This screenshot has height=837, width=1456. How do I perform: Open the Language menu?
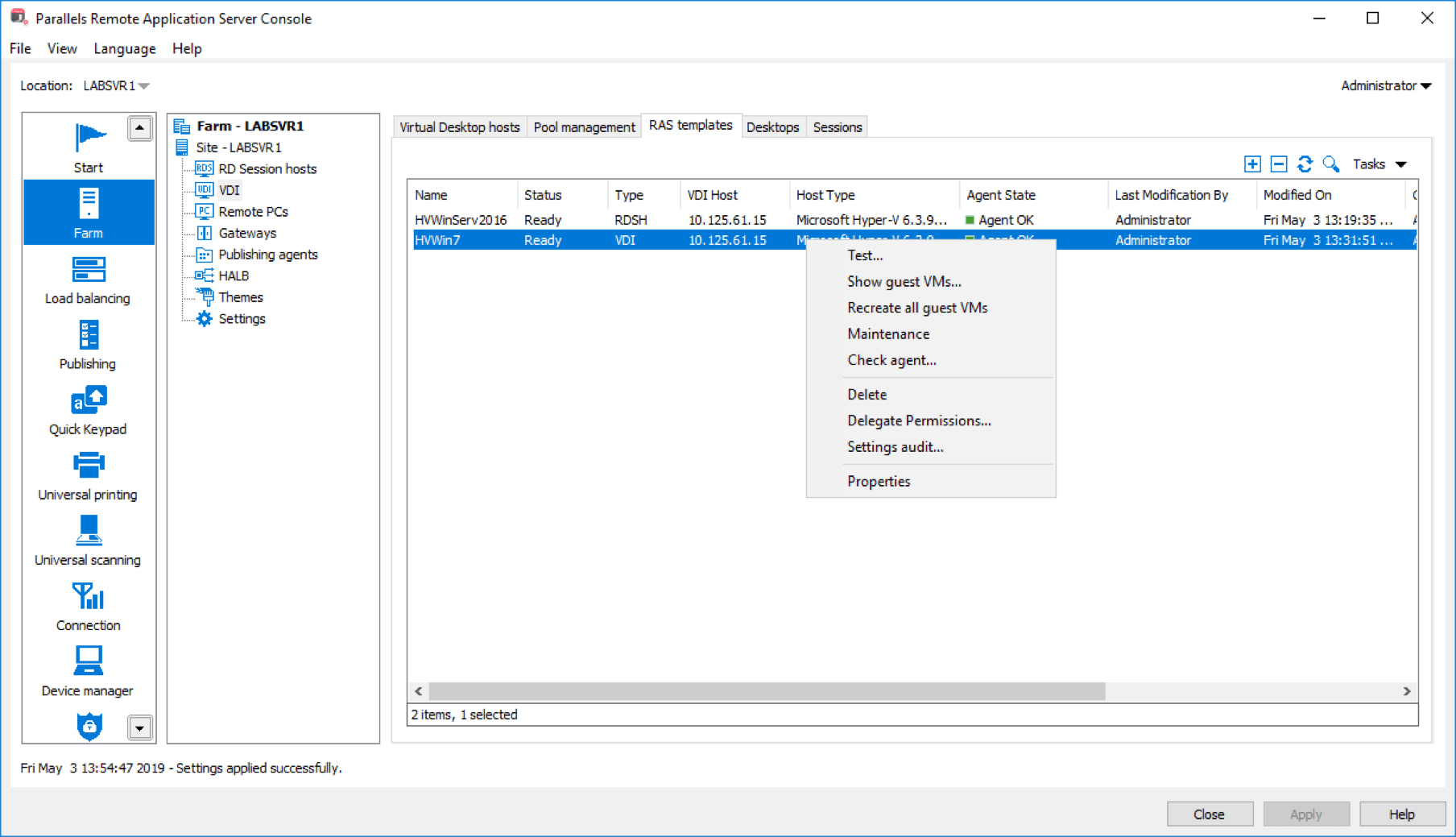[x=124, y=48]
